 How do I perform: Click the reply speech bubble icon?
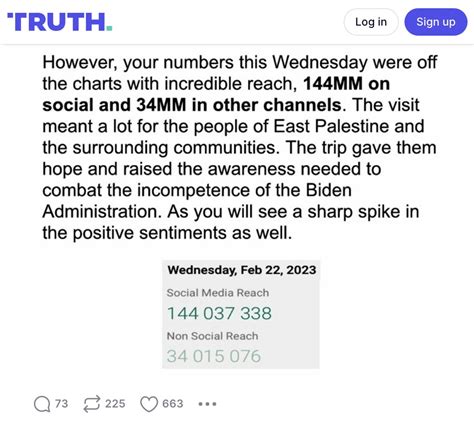42,404
